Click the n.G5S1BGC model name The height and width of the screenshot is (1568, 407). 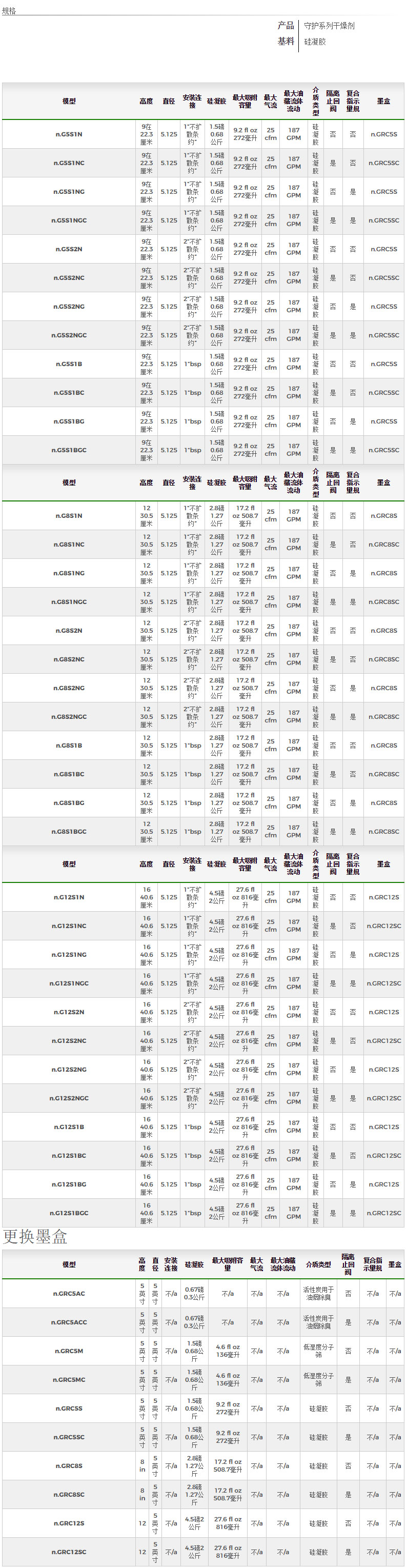(x=69, y=450)
